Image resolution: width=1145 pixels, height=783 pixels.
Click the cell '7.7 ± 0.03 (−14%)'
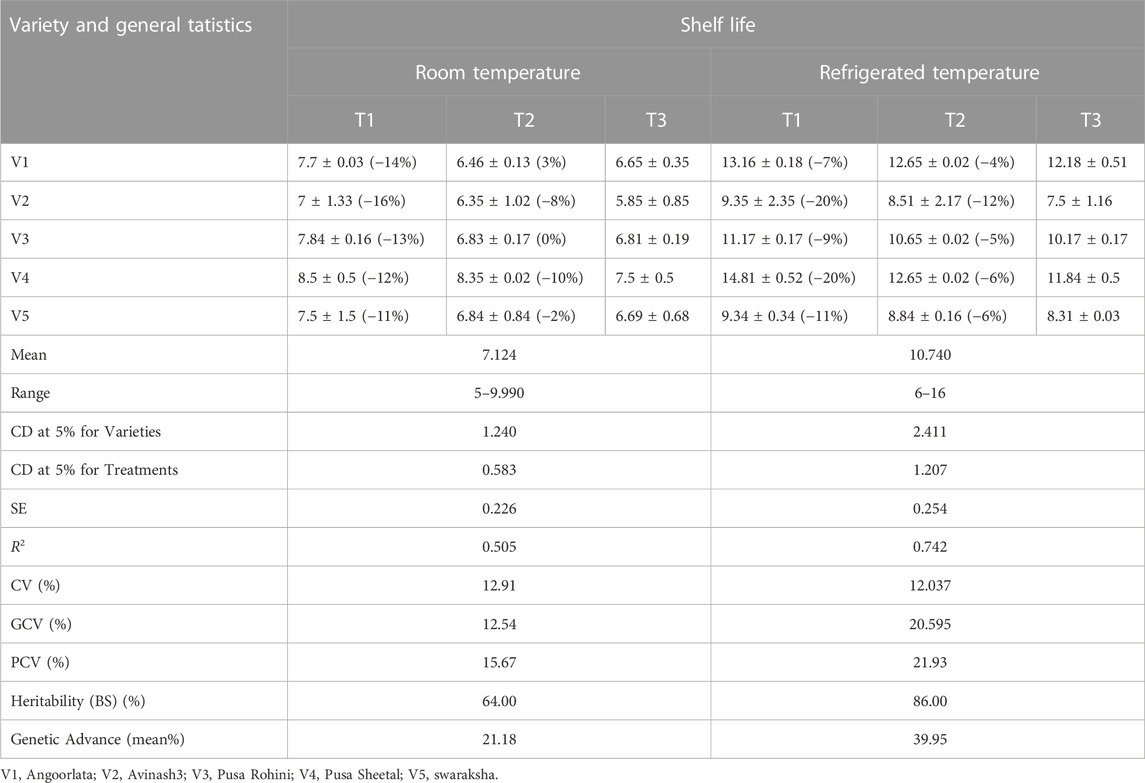click(366, 162)
